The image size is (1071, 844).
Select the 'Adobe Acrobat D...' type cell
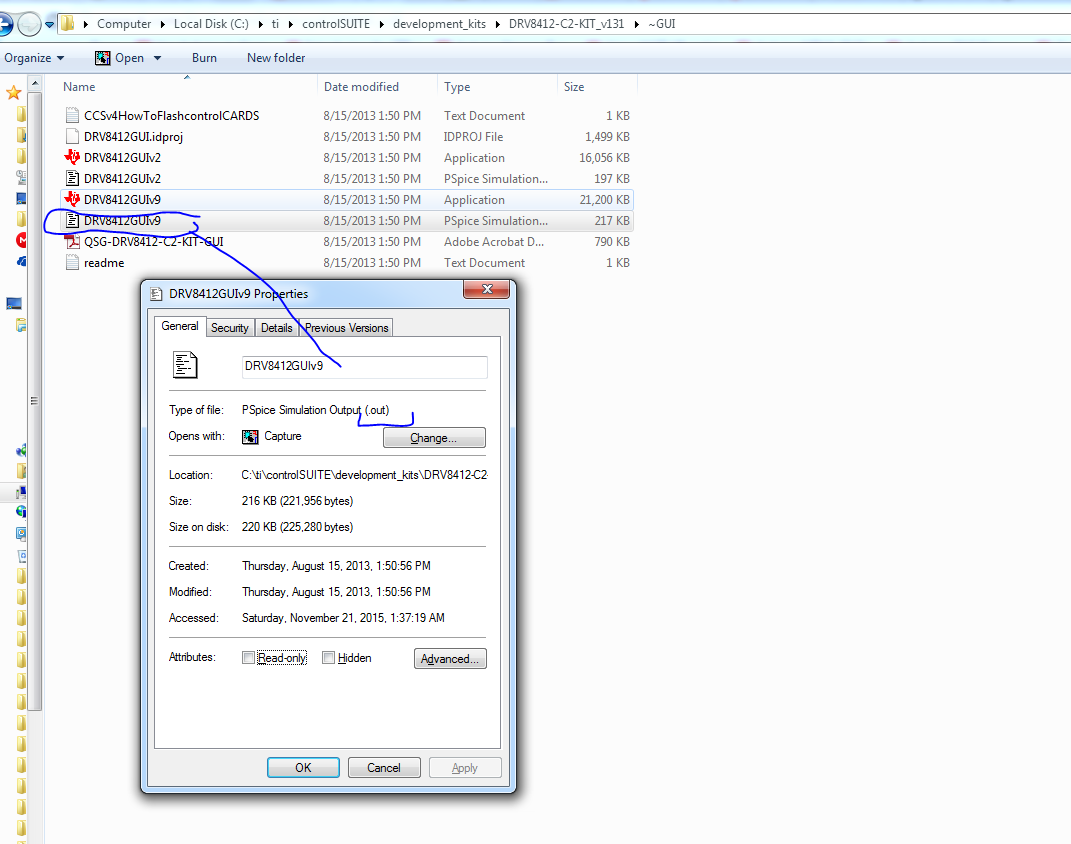click(494, 242)
